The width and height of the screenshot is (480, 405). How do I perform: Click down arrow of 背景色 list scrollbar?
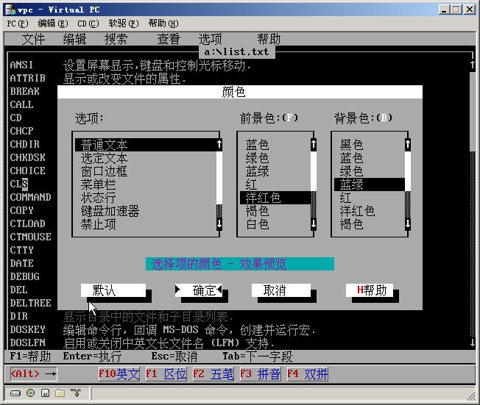point(408,224)
